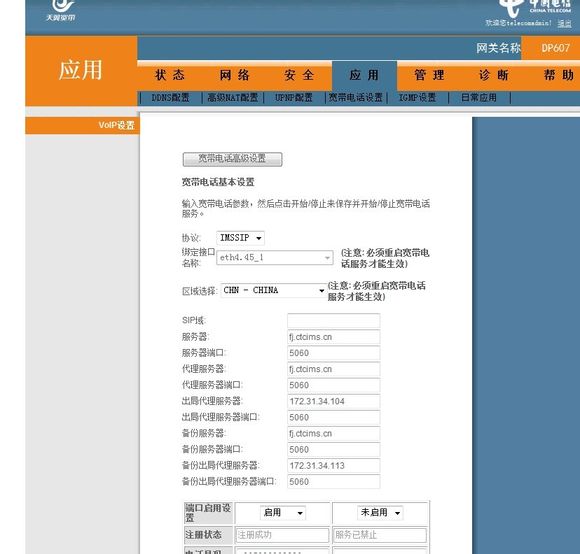Click the 宽带电话基本设置 heading
This screenshot has width=580, height=554.
(x=218, y=182)
